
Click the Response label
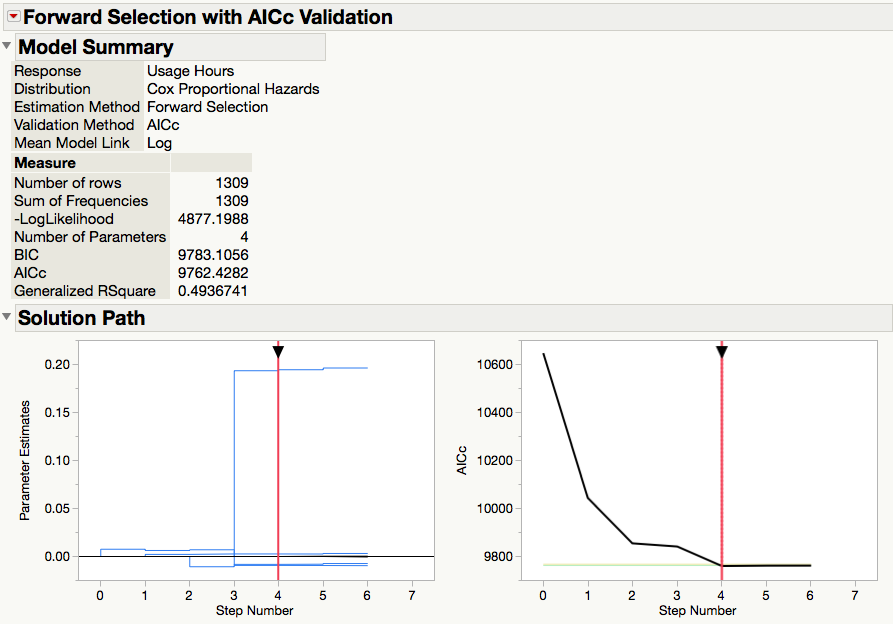pyautogui.click(x=48, y=71)
